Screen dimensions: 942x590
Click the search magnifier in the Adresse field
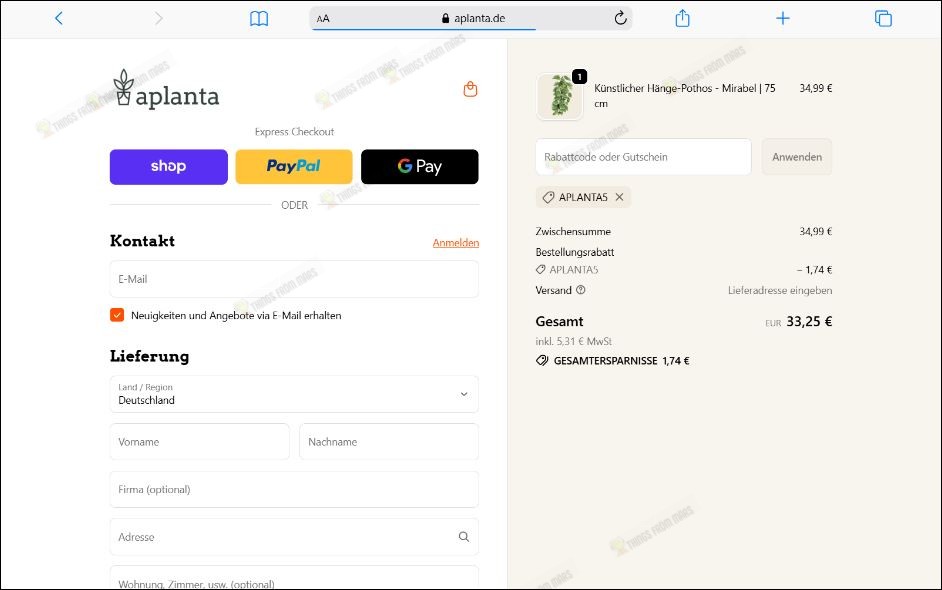464,537
